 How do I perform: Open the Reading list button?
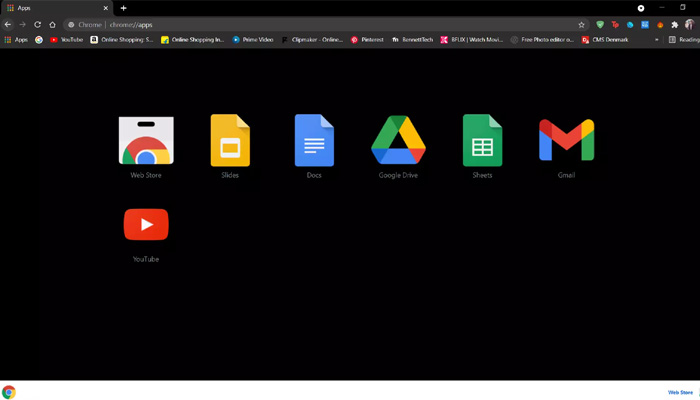point(684,40)
